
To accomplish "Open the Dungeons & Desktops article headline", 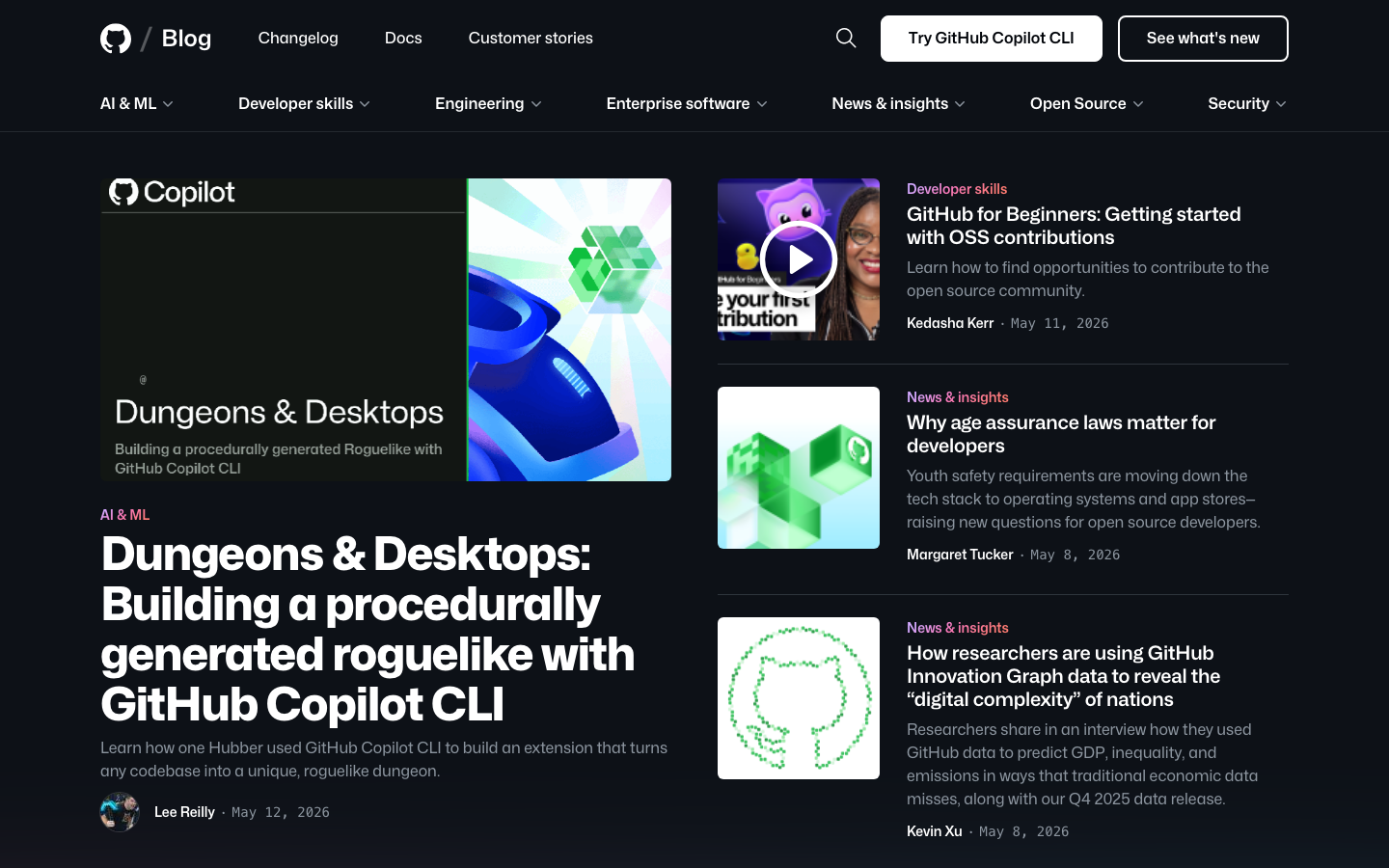I will 368,629.
